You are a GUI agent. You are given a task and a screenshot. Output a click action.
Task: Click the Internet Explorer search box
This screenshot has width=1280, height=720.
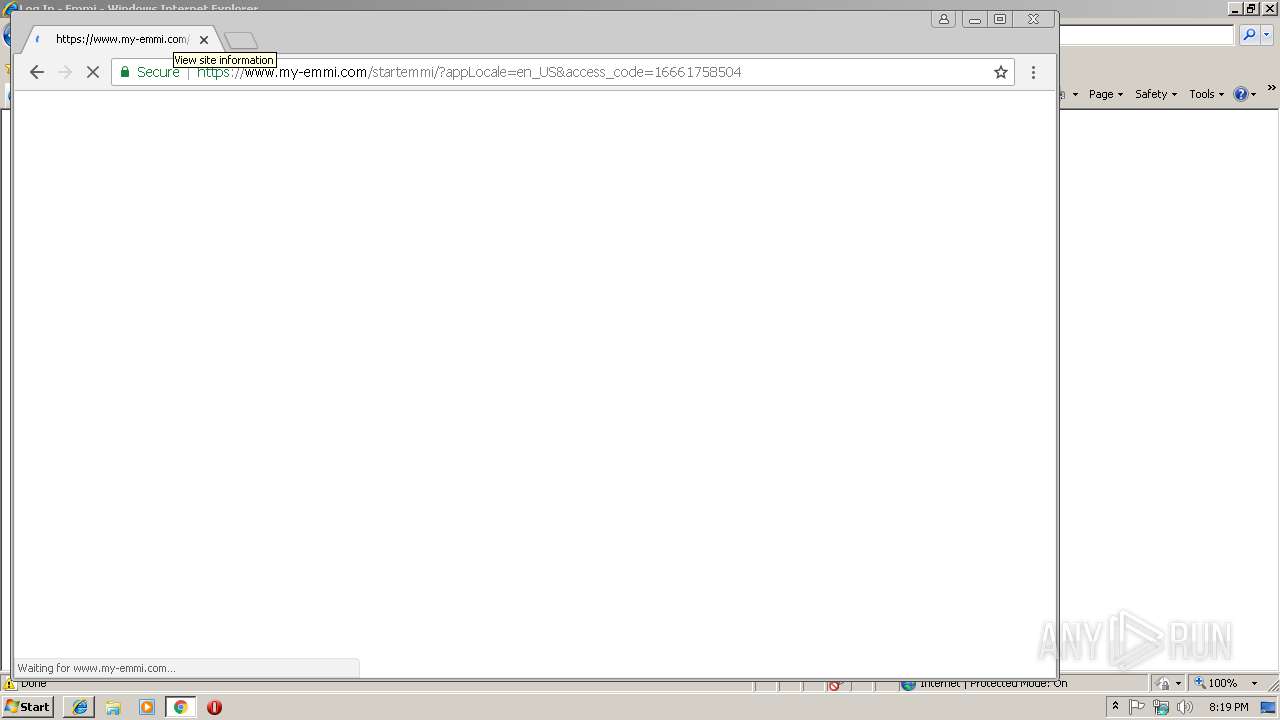(1146, 35)
